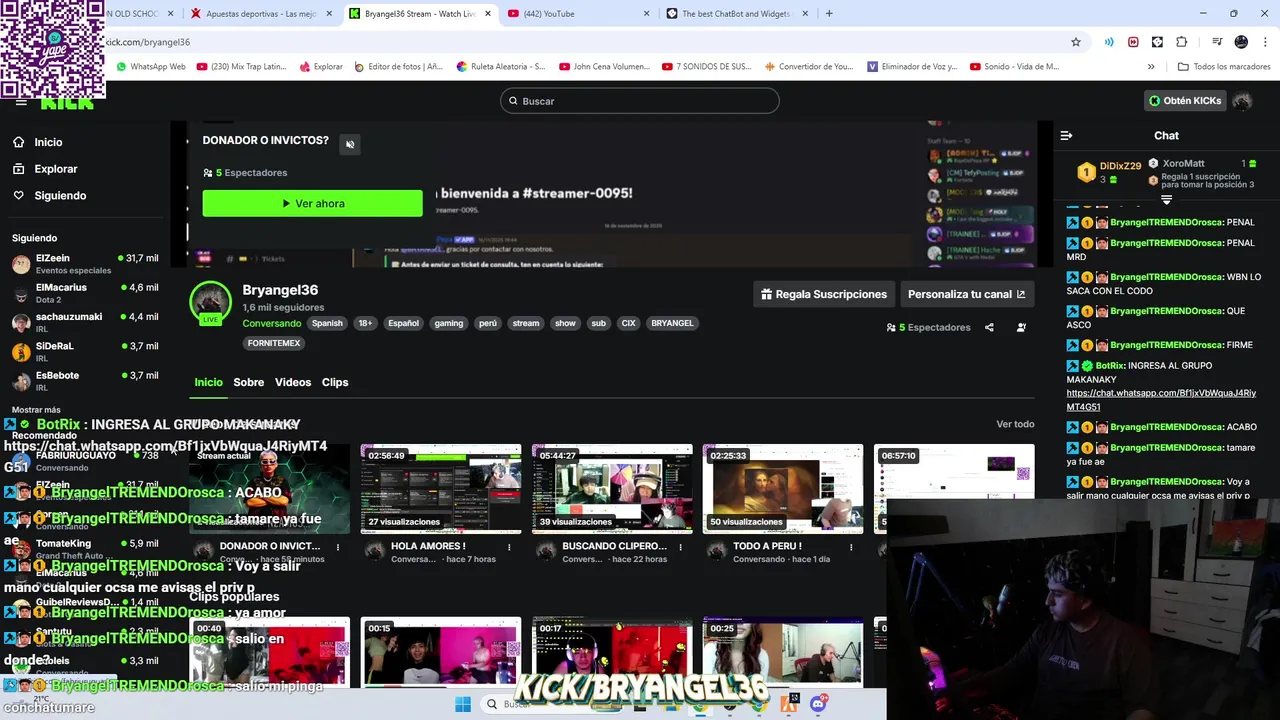Screen dimensions: 1280x720
Task: Select the BRYANGEL tag
Action: click(x=672, y=323)
